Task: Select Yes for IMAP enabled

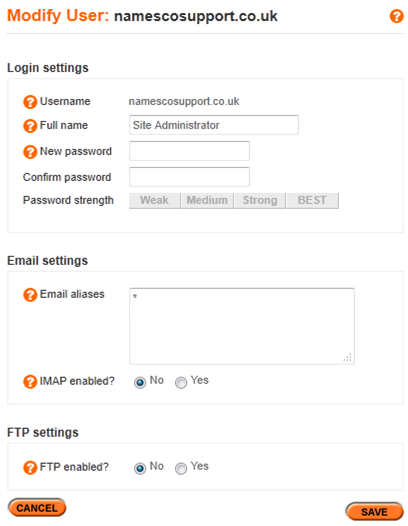Action: [181, 382]
